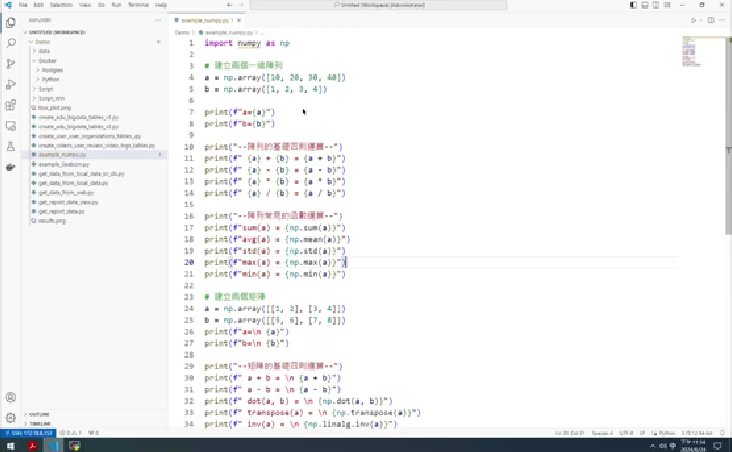Open the run button dropdown arrow
The width and height of the screenshot is (732, 452).
[700, 21]
